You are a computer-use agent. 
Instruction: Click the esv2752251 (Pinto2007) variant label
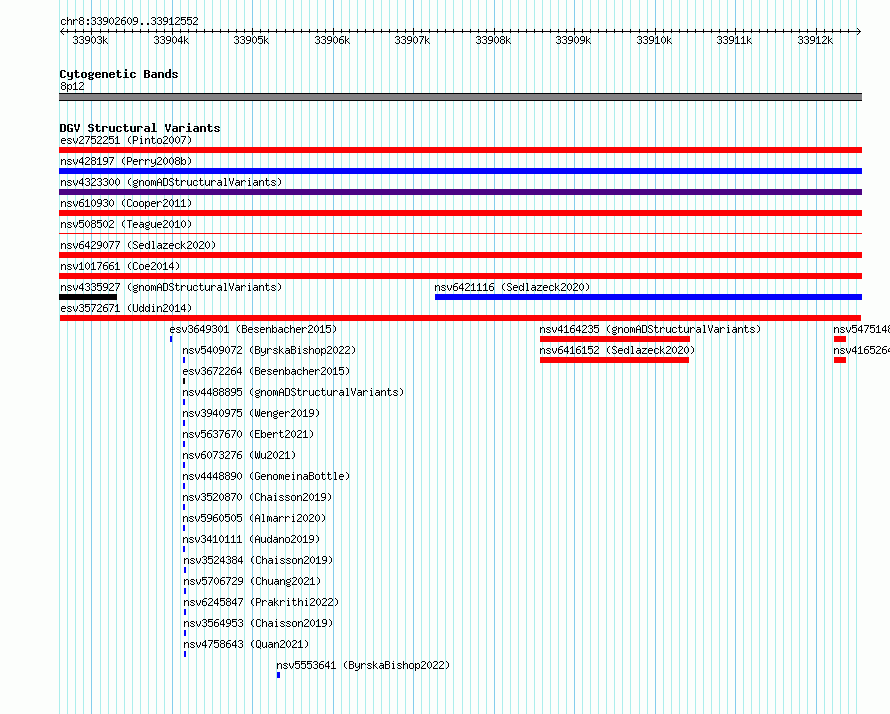coord(126,140)
